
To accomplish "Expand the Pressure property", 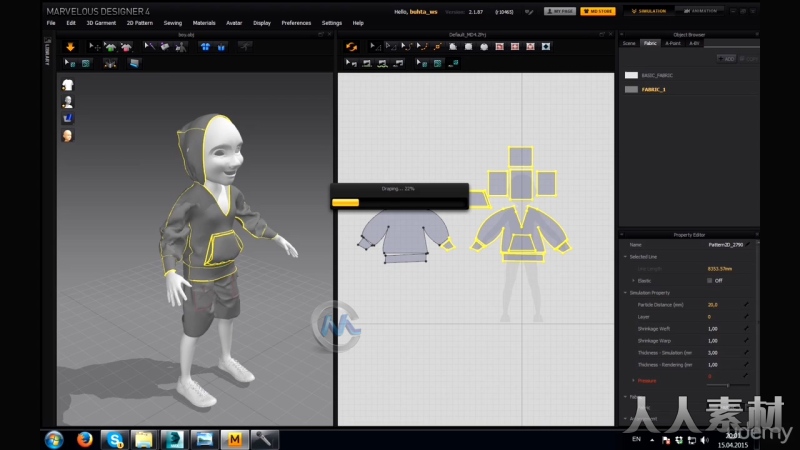I will (634, 381).
